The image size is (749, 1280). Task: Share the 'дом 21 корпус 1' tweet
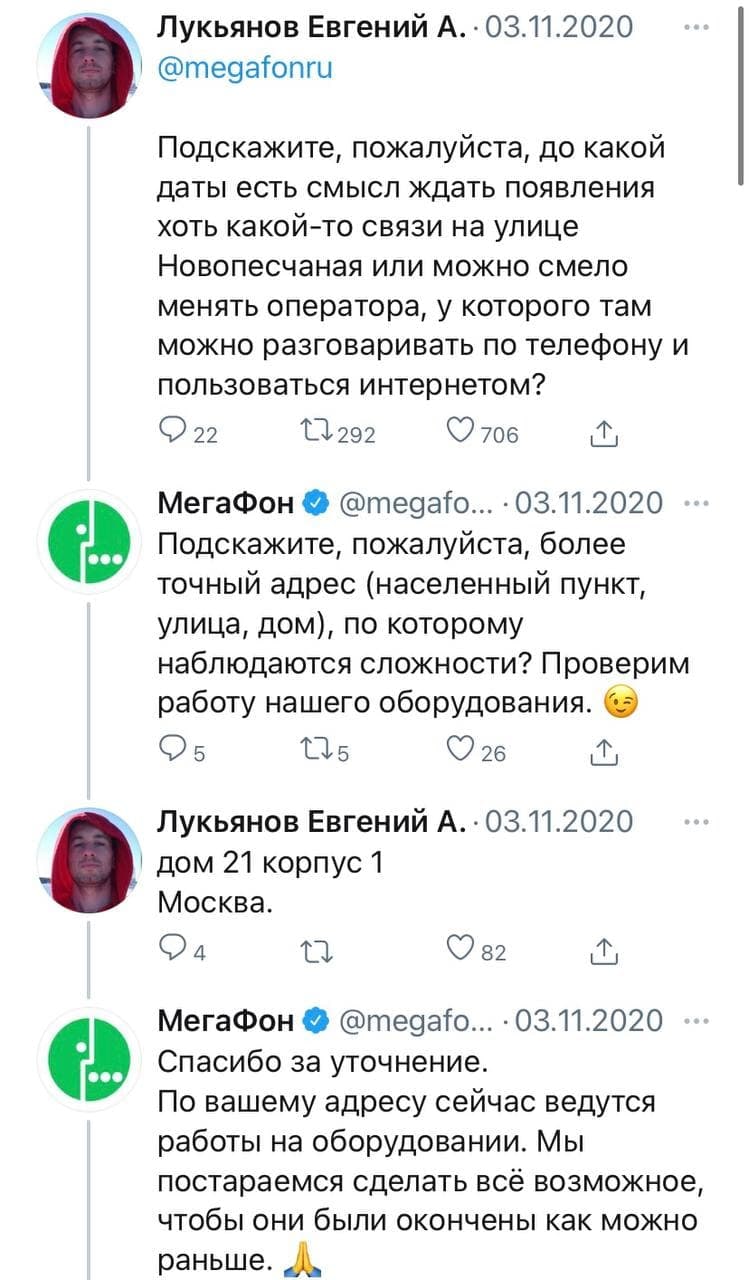(603, 951)
